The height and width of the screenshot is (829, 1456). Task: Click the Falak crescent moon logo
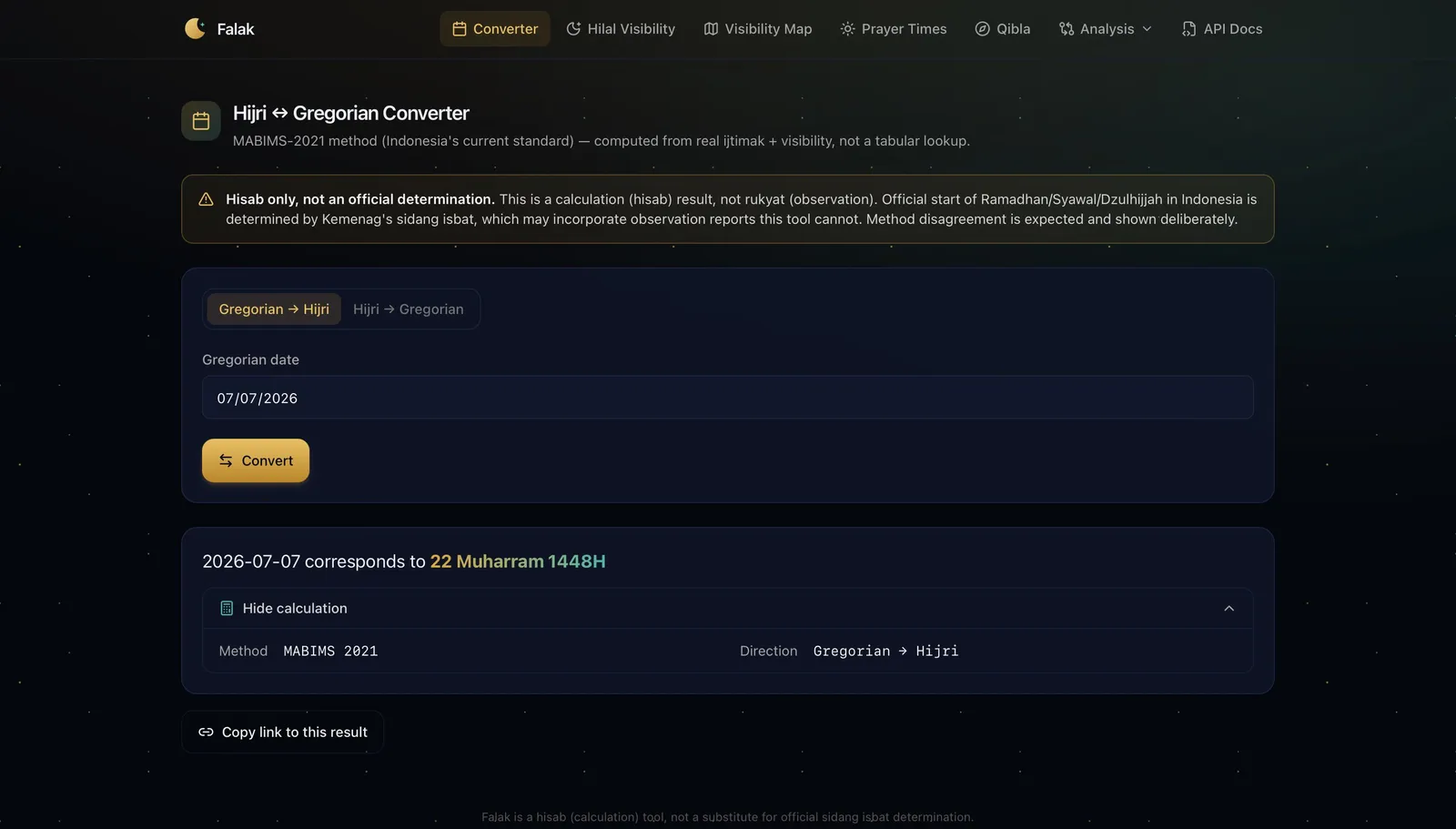pos(195,28)
